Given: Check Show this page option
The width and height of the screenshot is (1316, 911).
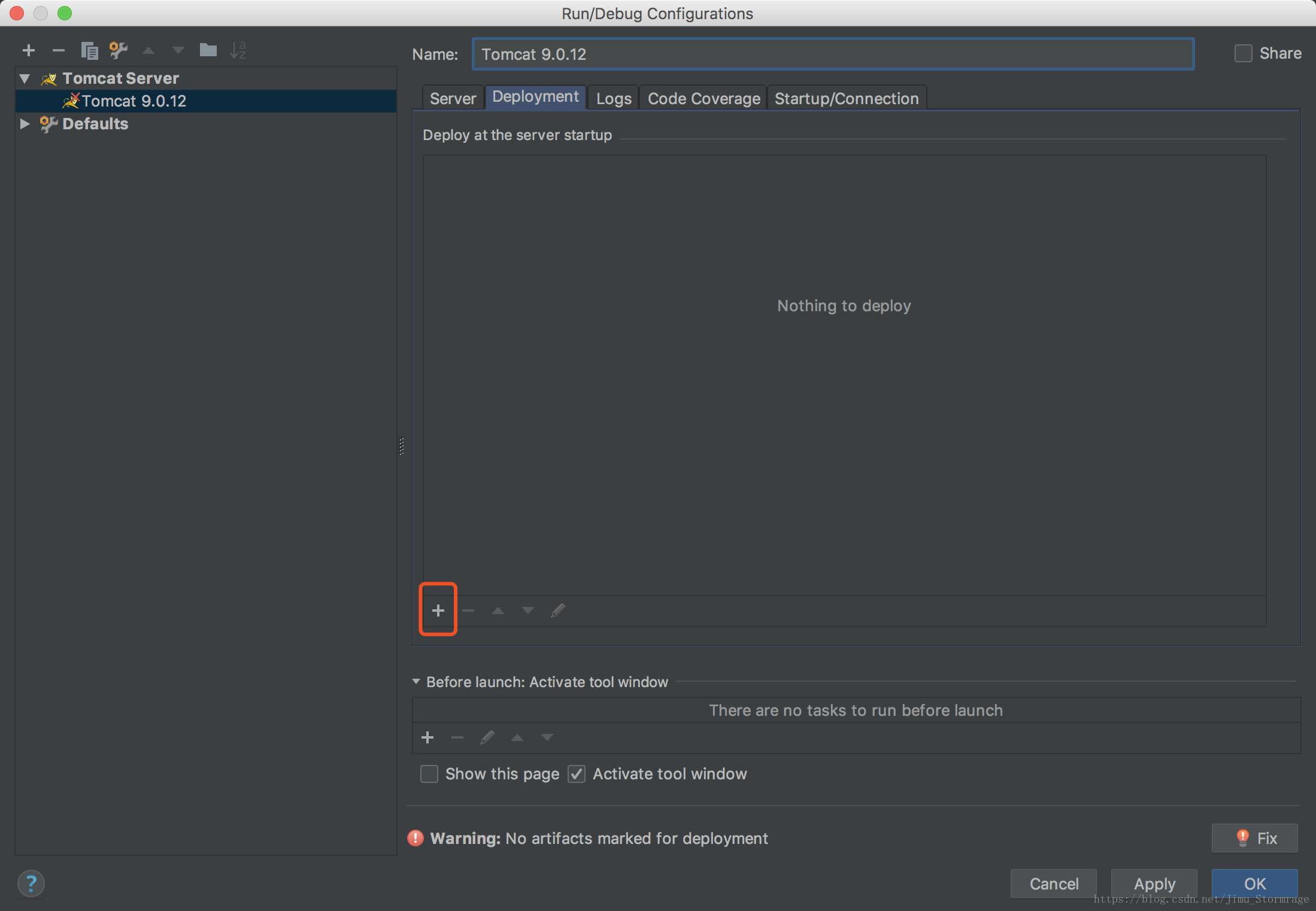Looking at the screenshot, I should (429, 774).
